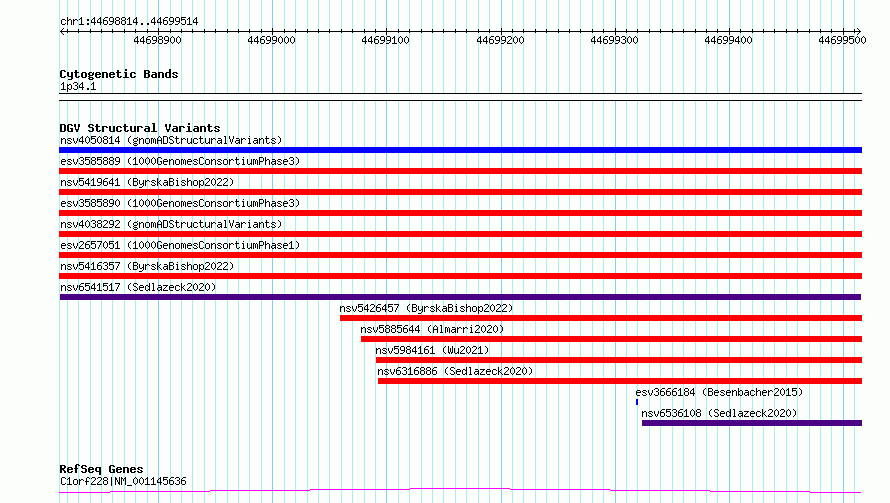Screen dimensions: 890x503
Task: Open the esv2657051 1000GenomesConsortiumPhase1 label
Action: pyautogui.click(x=180, y=245)
